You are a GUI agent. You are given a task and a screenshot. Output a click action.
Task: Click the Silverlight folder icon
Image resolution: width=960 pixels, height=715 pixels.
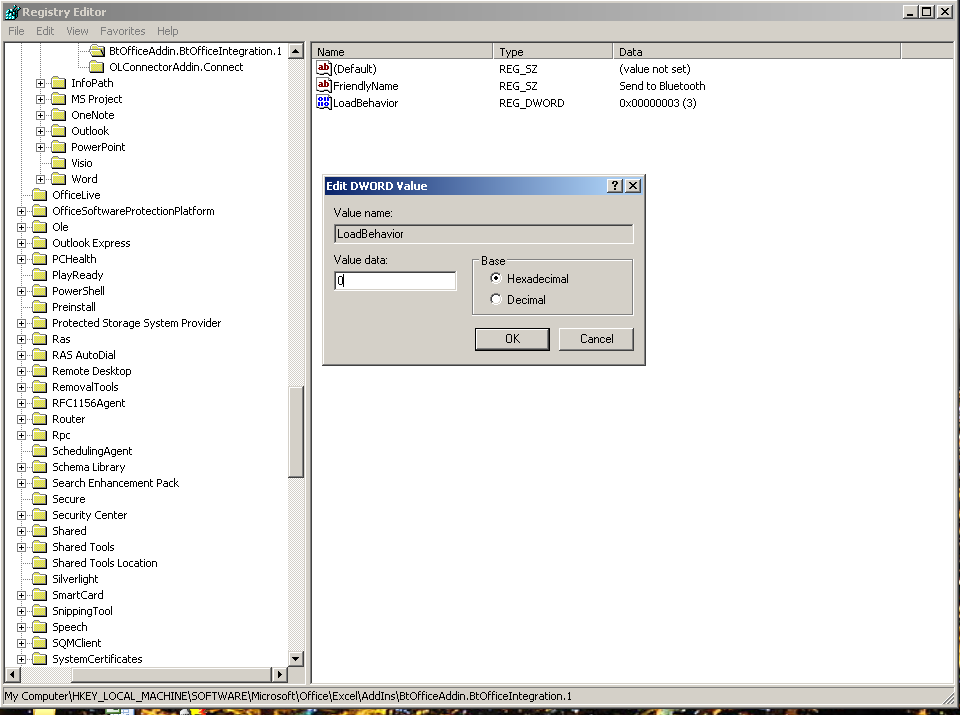tap(40, 579)
